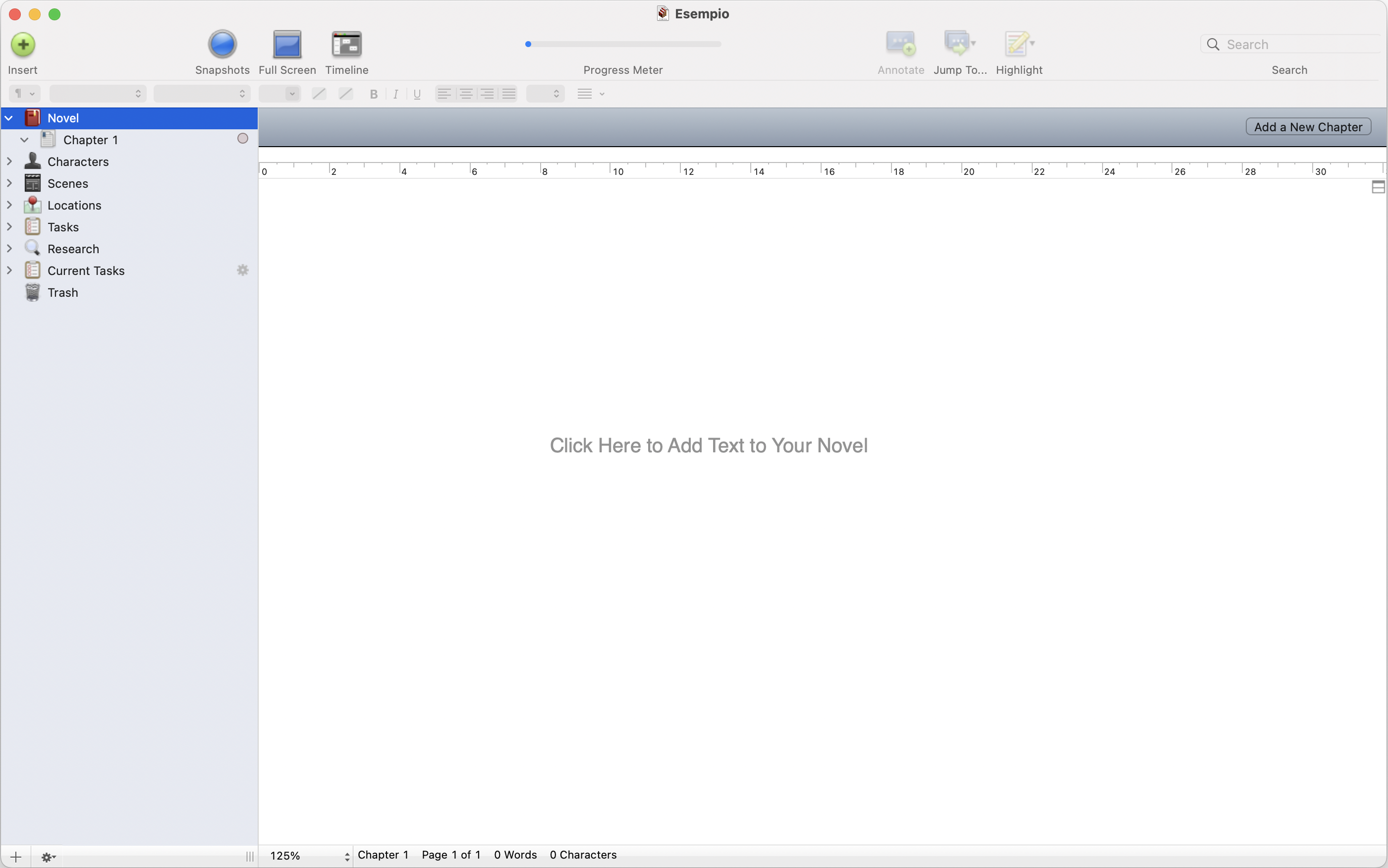Screen dimensions: 1388x868
Task: Open the Snapshots tool
Action: point(222,45)
